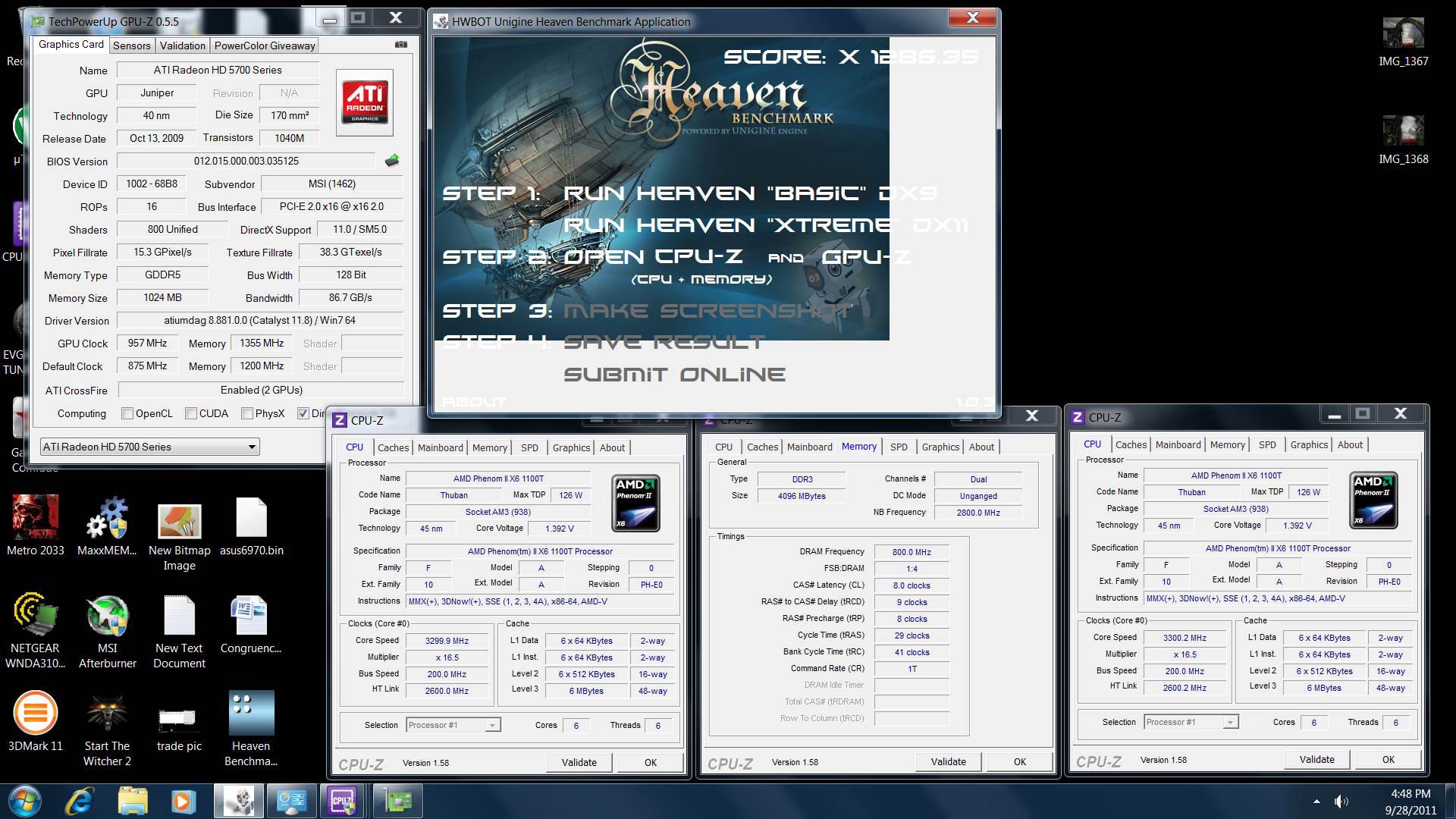Show hidden tray icons arrow
This screenshot has height=819, width=1456.
pos(1316,801)
